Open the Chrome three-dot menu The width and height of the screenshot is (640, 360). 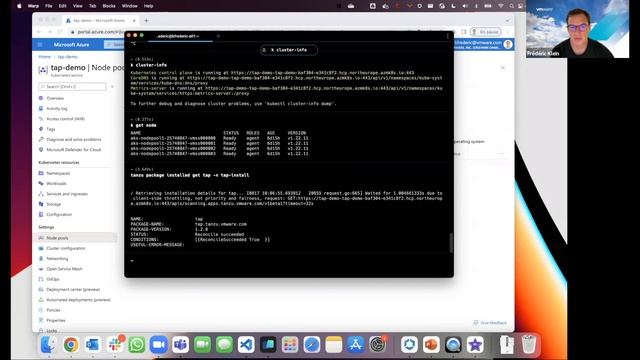click(x=507, y=32)
